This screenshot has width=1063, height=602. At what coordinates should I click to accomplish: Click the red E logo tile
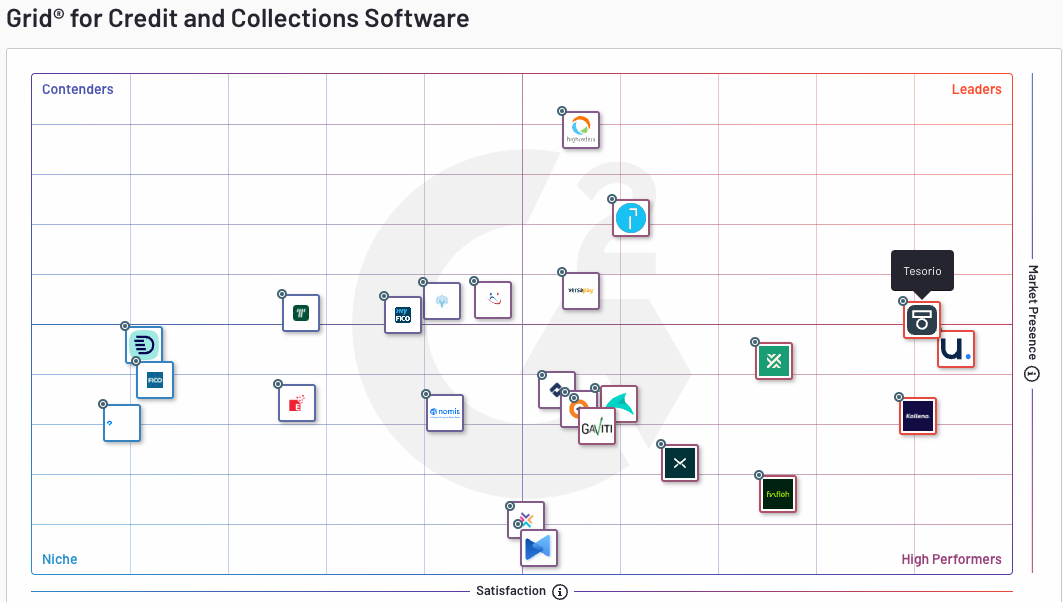297,403
